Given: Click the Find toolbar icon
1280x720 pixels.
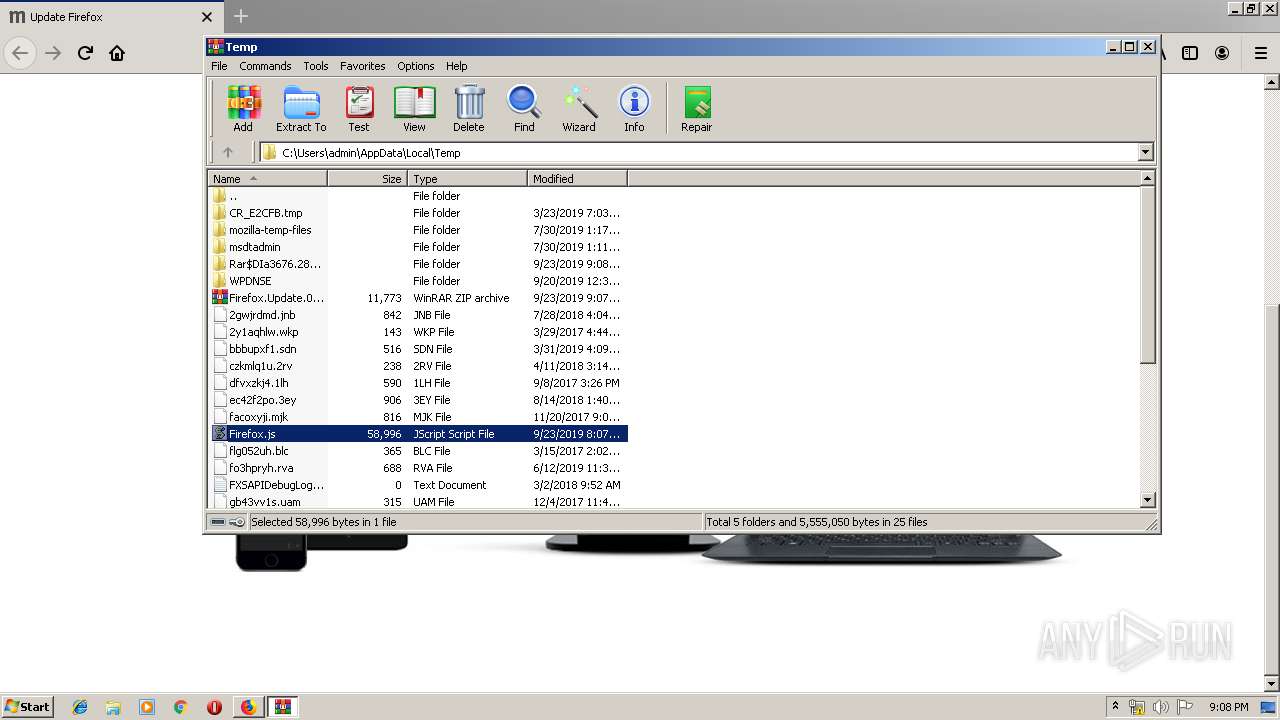Looking at the screenshot, I should 524,108.
